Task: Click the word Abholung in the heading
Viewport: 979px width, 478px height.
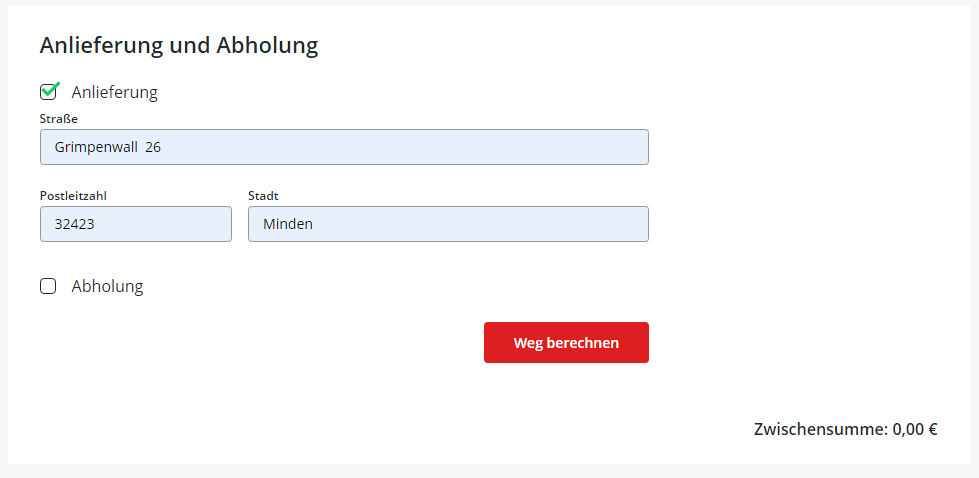Action: (267, 45)
